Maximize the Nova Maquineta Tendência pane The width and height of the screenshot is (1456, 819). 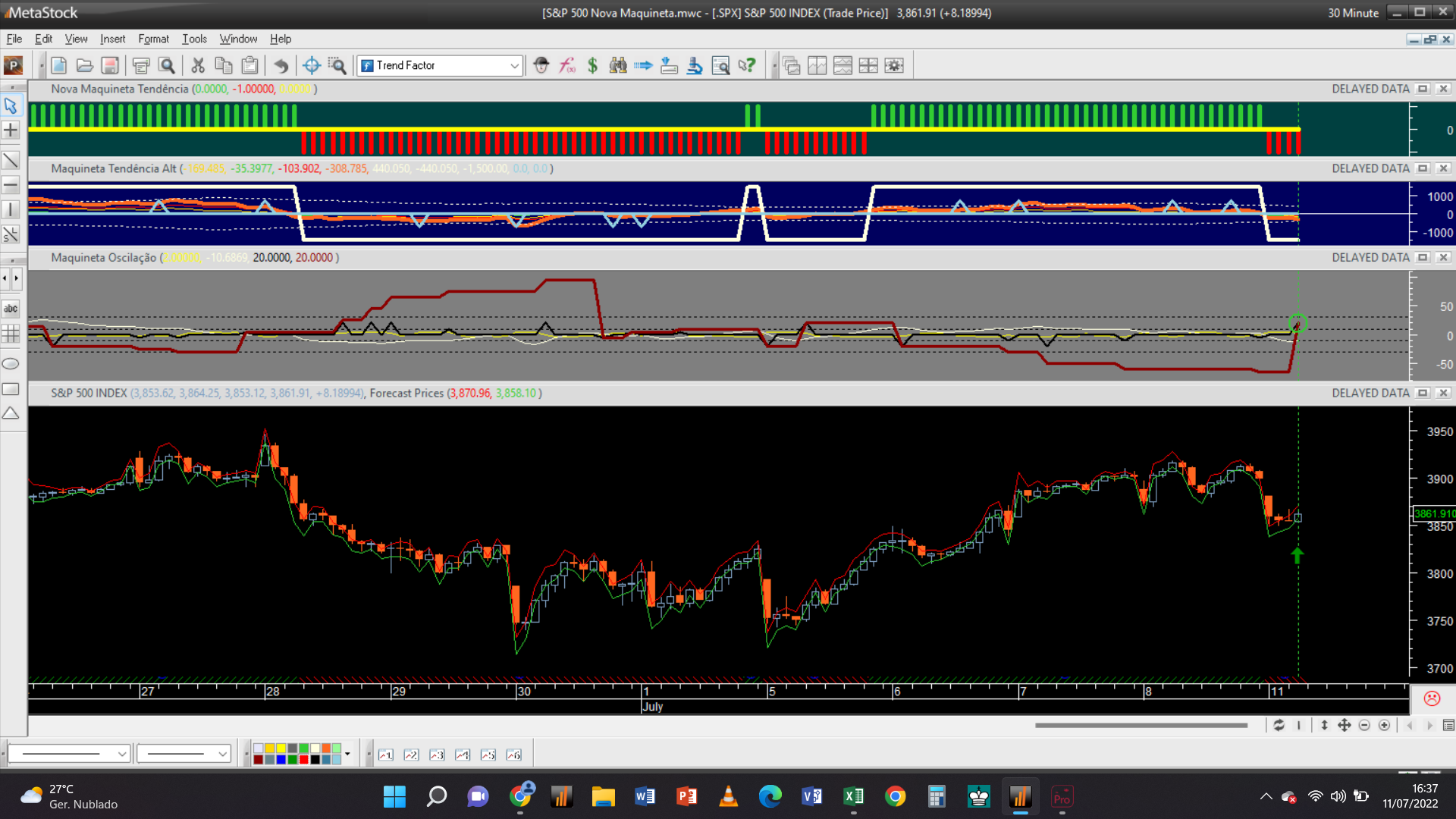(1423, 89)
